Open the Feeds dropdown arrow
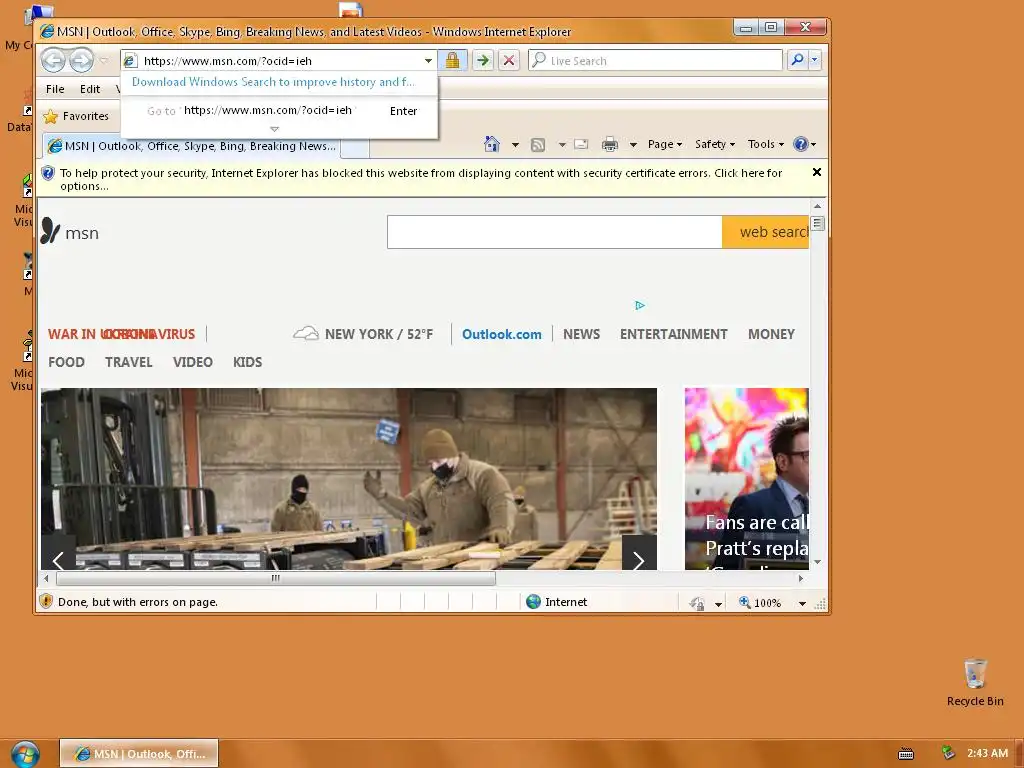This screenshot has width=1024, height=768. point(562,144)
